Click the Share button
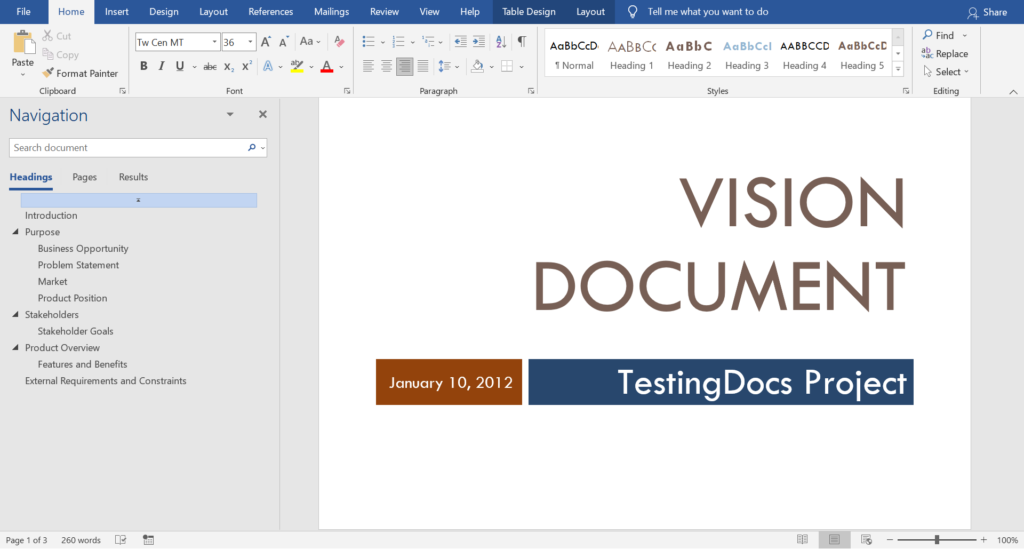The image size is (1024, 549). 987,12
